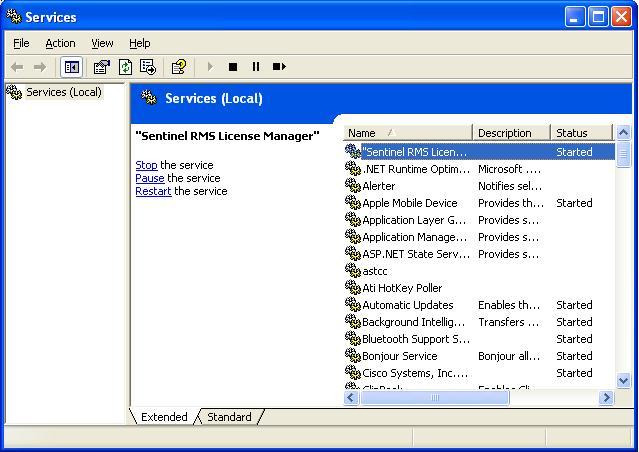The height and width of the screenshot is (452, 639).
Task: Select Services (Local) in the console tree
Action: pyautogui.click(x=63, y=92)
